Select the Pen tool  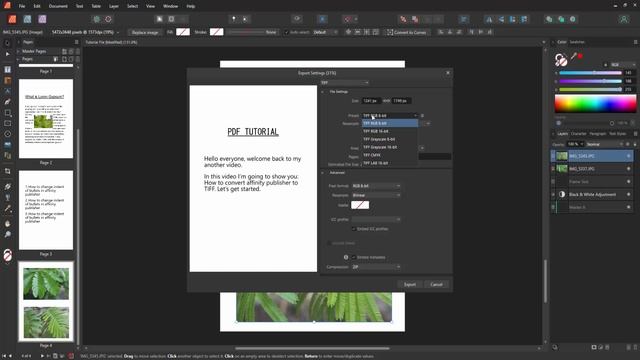click(x=7, y=102)
